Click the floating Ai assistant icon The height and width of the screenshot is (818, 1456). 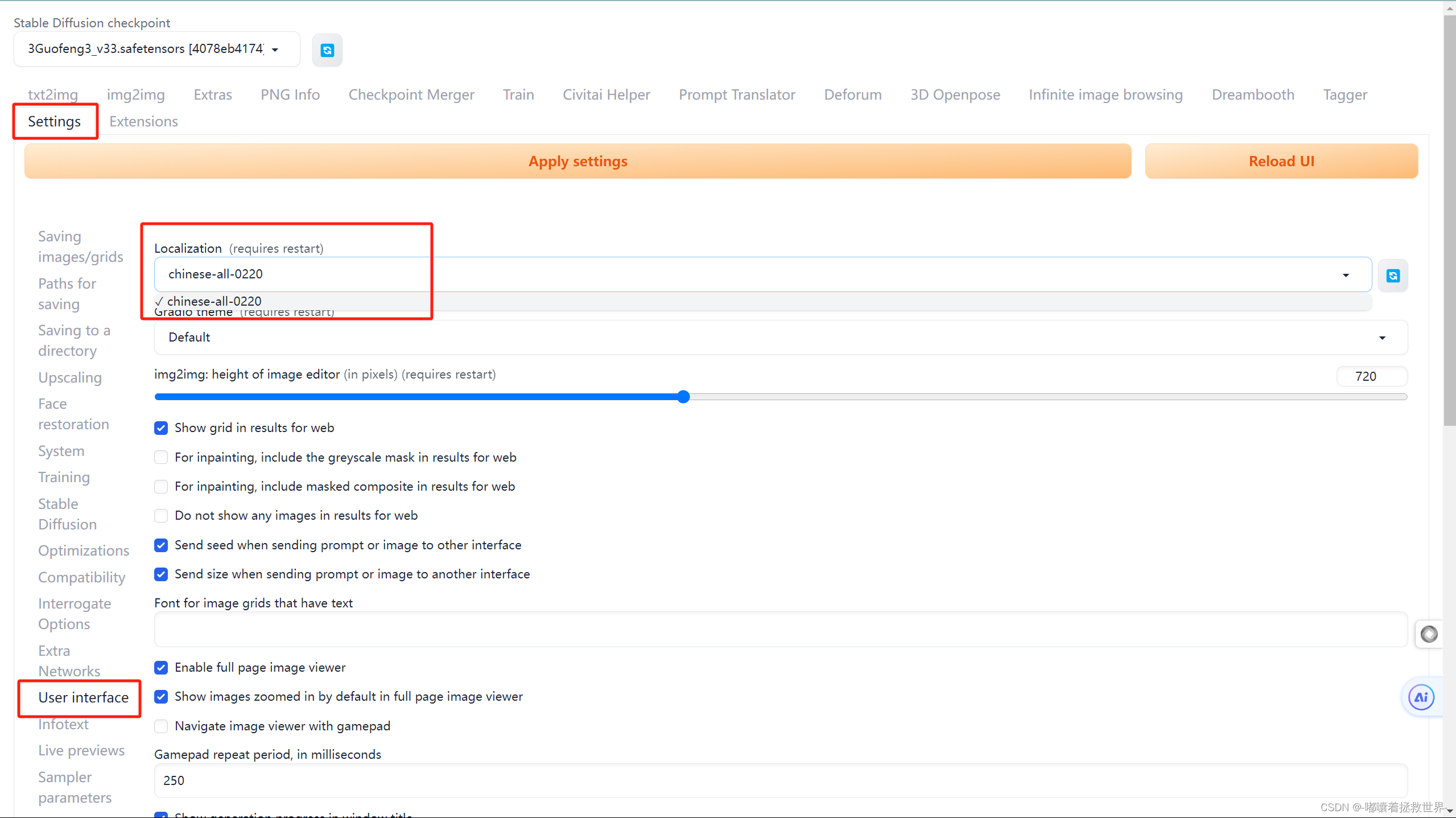tap(1421, 697)
